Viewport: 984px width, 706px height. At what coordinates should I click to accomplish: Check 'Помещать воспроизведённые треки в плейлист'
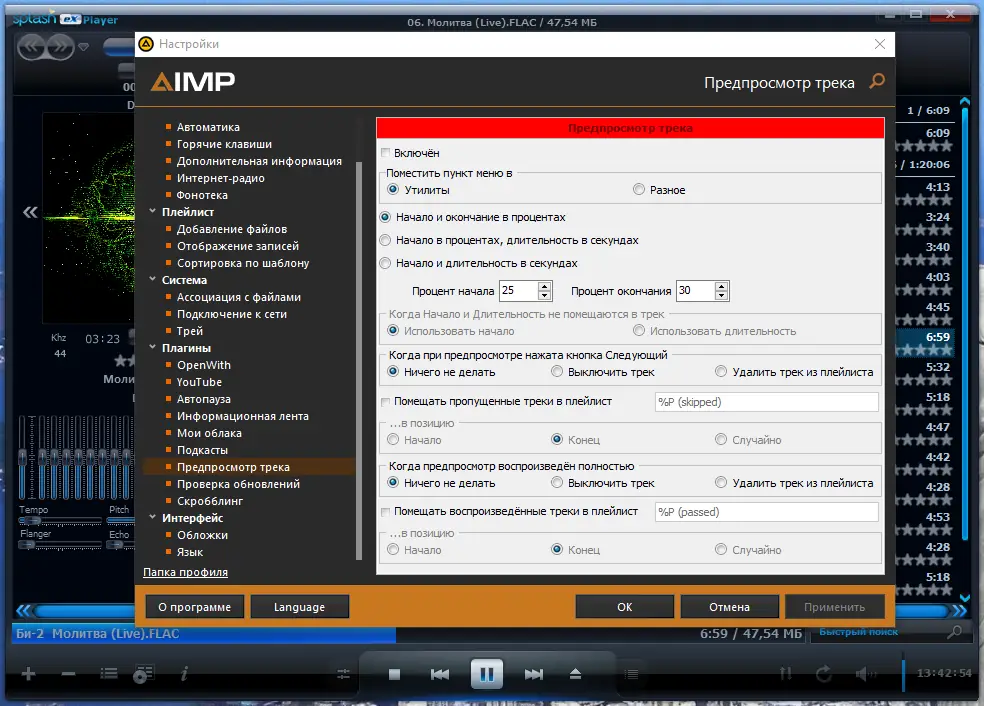point(385,511)
